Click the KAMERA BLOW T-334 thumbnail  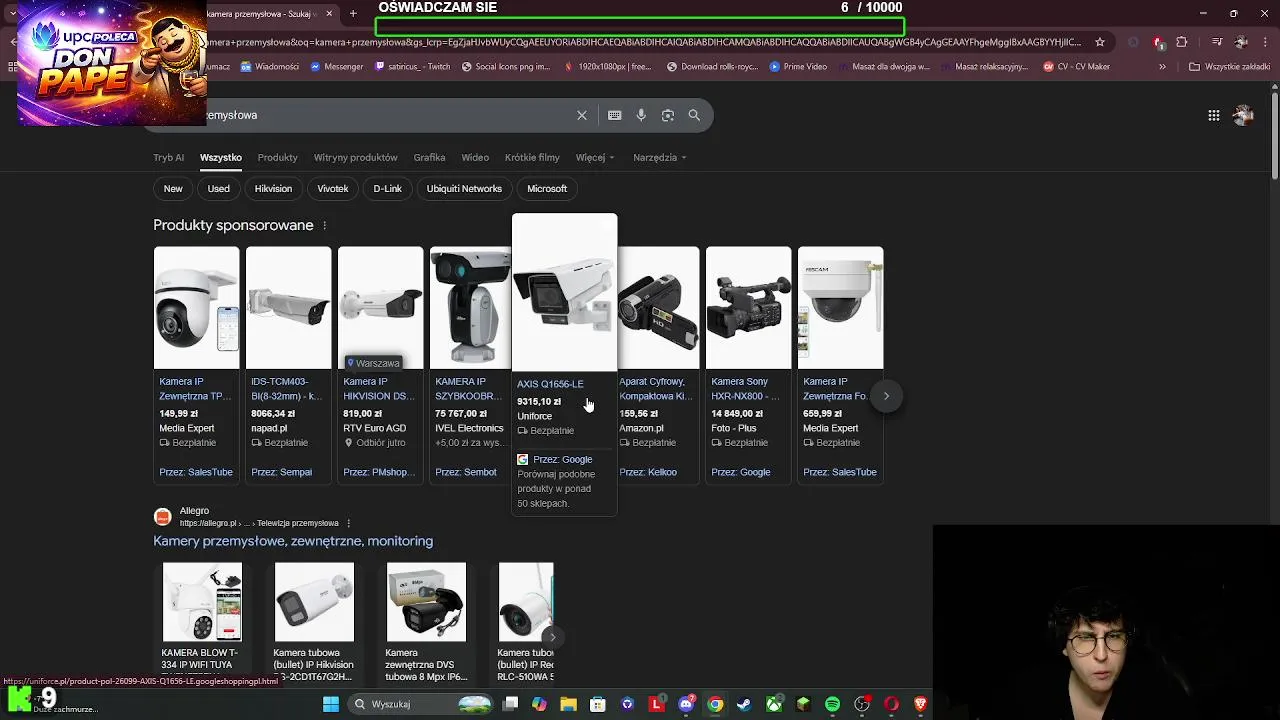[x=202, y=602]
